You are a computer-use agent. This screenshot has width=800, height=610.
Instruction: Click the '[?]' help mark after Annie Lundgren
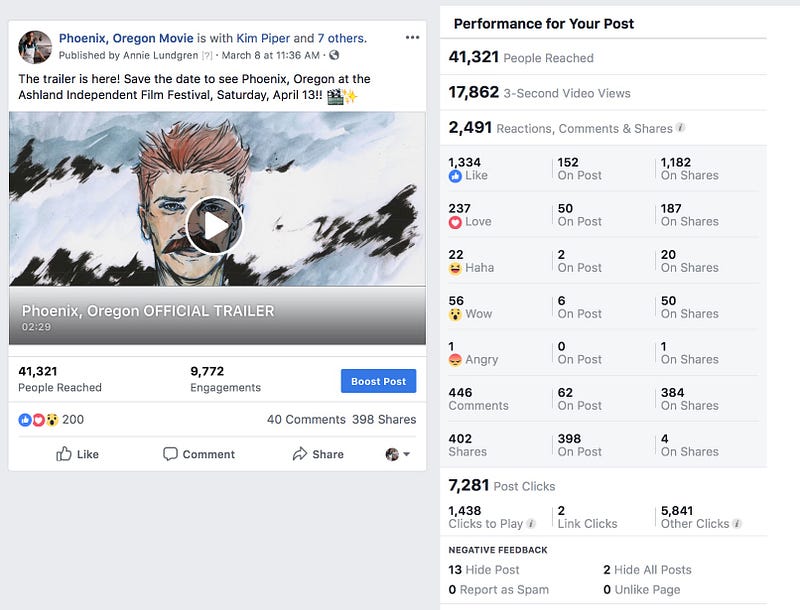coord(207,56)
